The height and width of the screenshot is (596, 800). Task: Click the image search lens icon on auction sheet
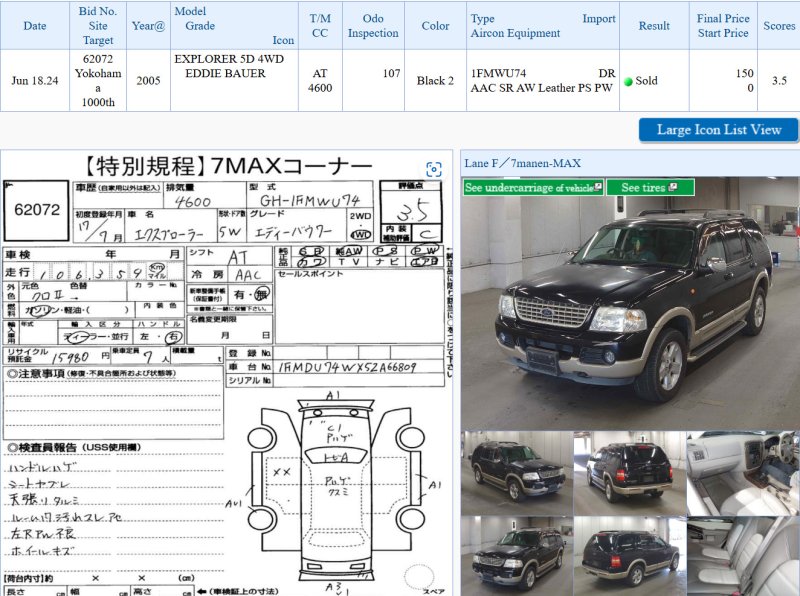(x=433, y=169)
